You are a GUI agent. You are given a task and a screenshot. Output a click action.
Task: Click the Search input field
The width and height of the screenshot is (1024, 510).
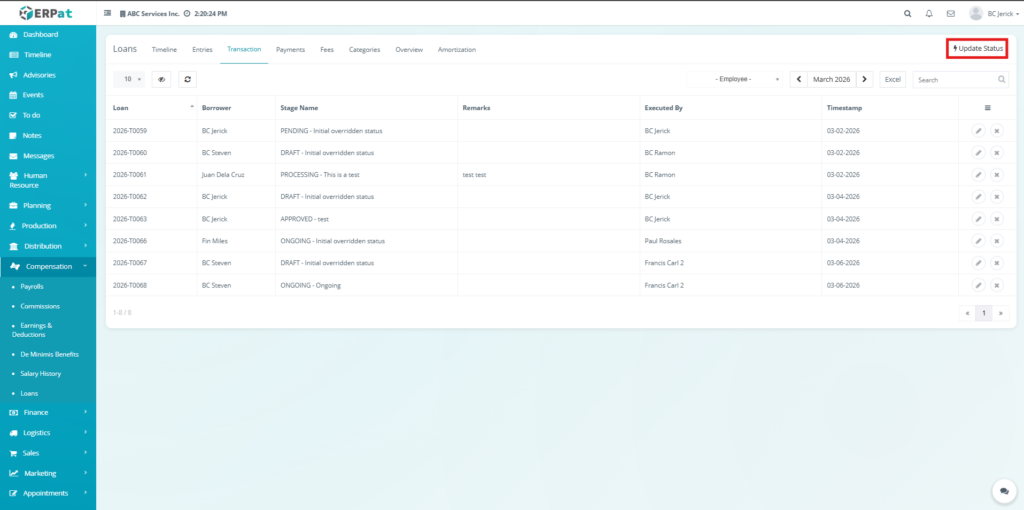click(955, 79)
